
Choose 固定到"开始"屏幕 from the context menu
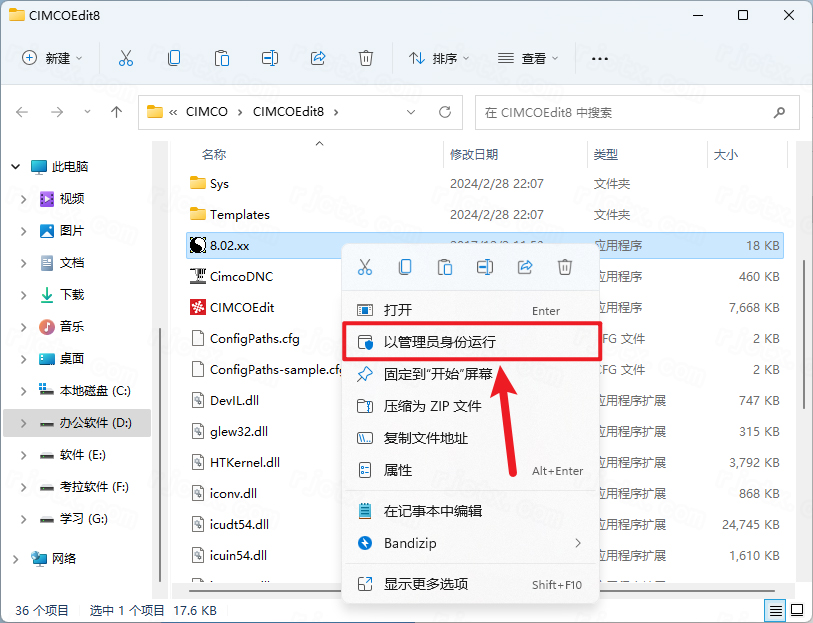tap(471, 374)
